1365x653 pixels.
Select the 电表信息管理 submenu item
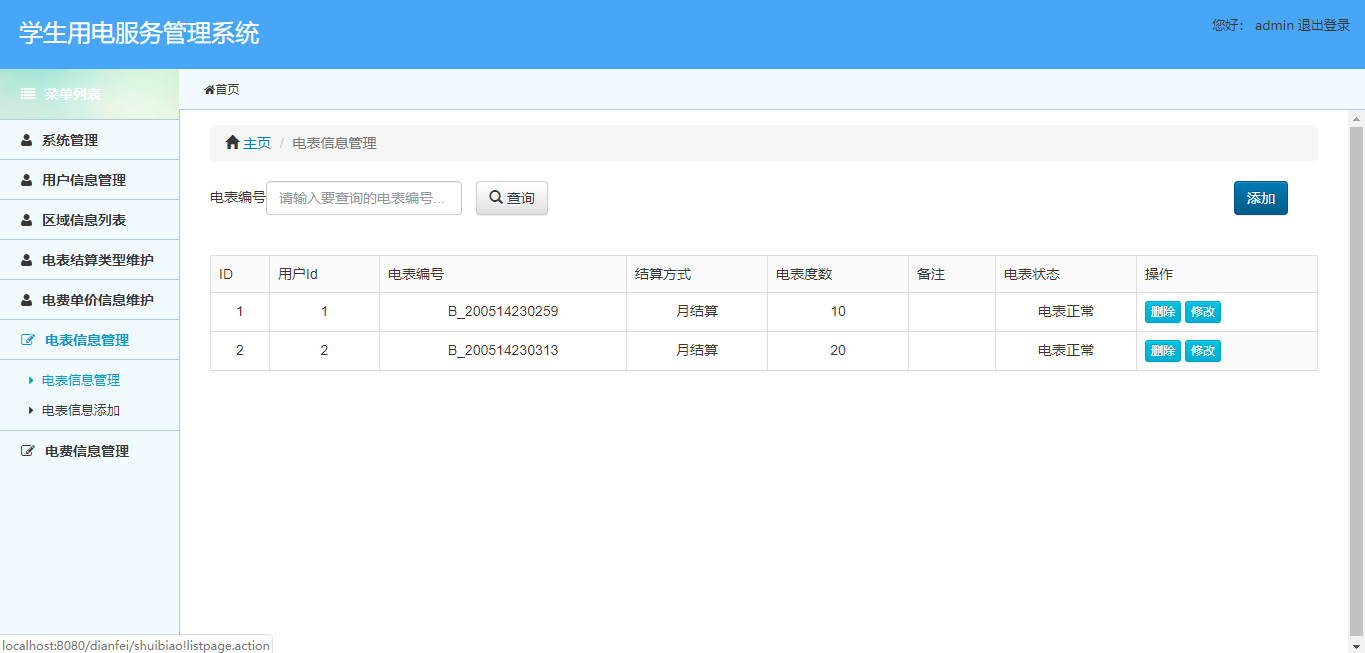81,380
